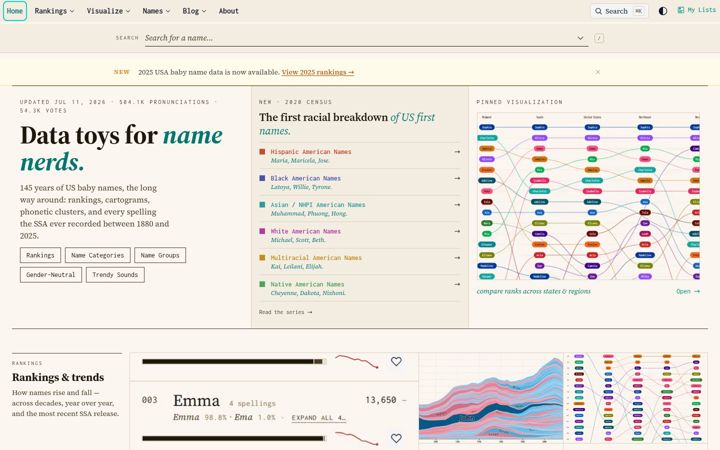Open the Names menu
Viewport: 720px width, 450px height.
pos(156,11)
